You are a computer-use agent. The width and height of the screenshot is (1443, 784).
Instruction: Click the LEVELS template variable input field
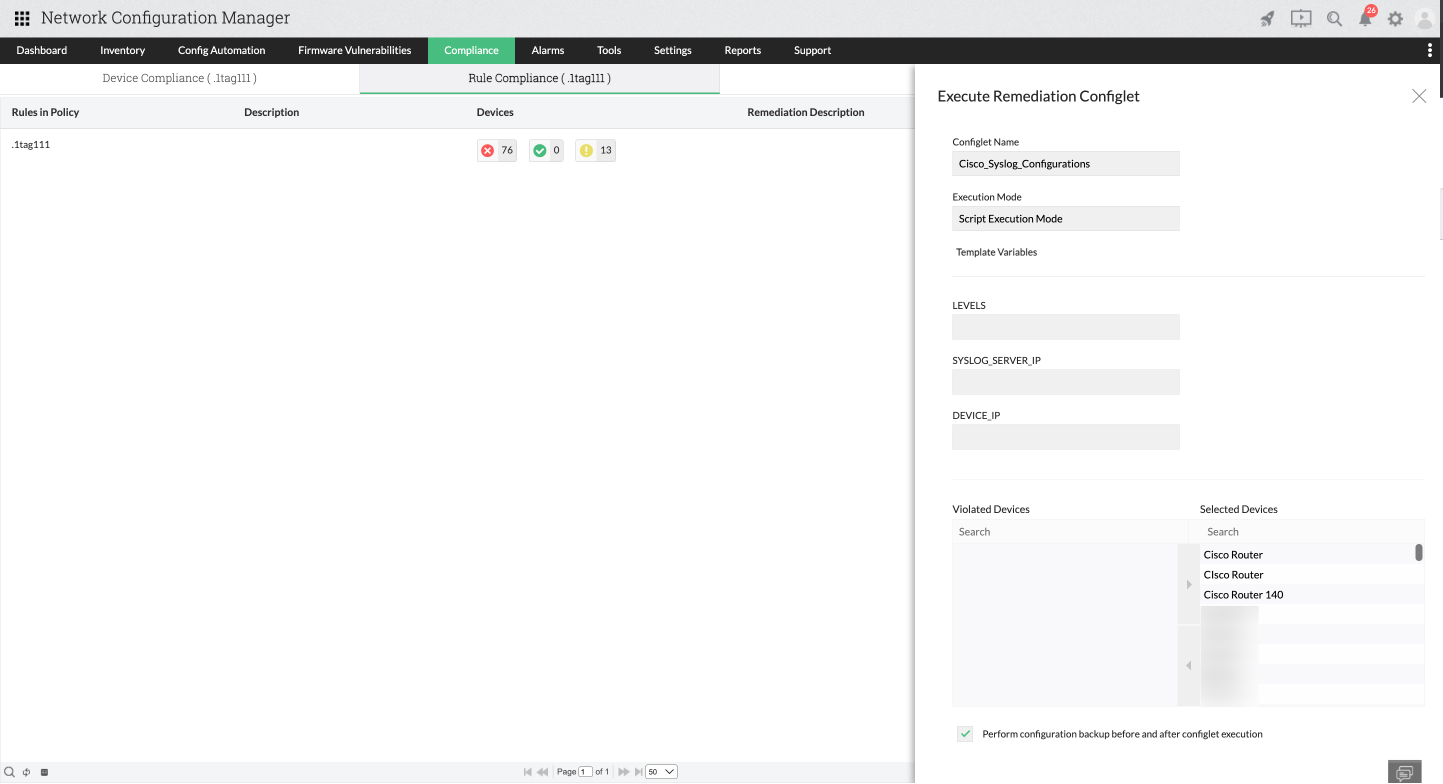(x=1065, y=327)
